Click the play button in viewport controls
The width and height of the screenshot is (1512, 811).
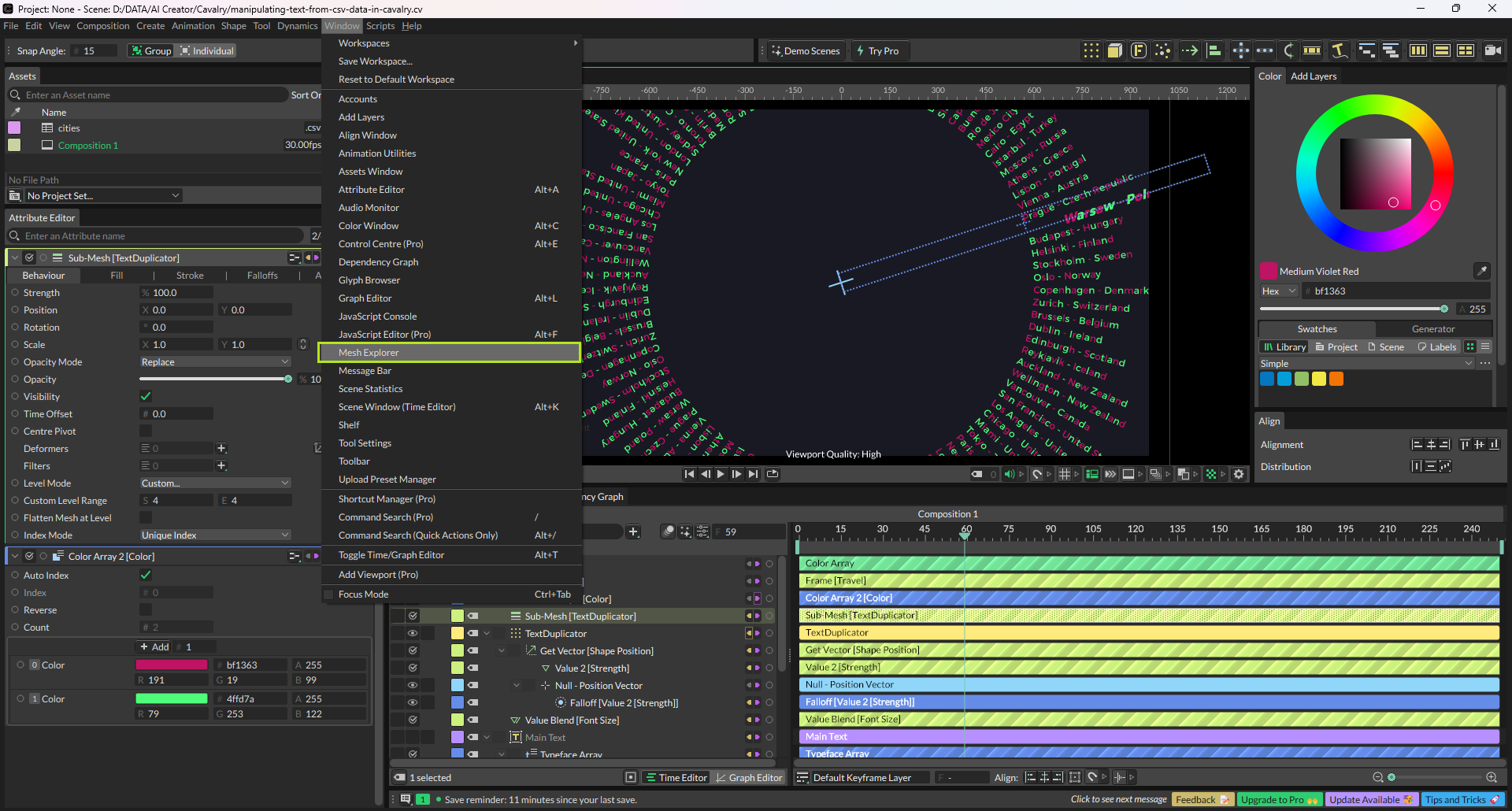tap(721, 474)
